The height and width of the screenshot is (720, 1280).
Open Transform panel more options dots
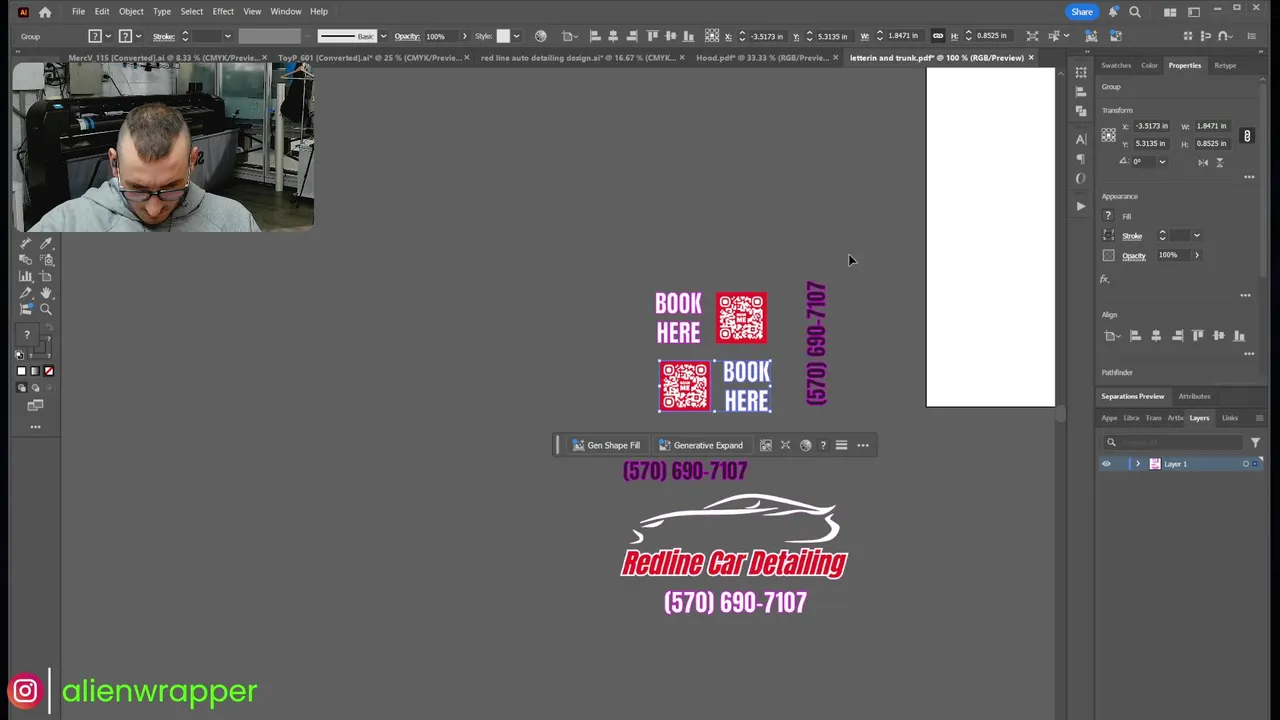(1249, 177)
